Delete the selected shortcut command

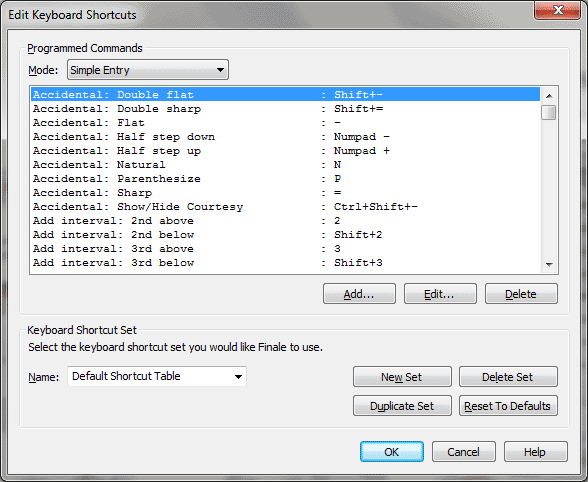click(x=521, y=294)
